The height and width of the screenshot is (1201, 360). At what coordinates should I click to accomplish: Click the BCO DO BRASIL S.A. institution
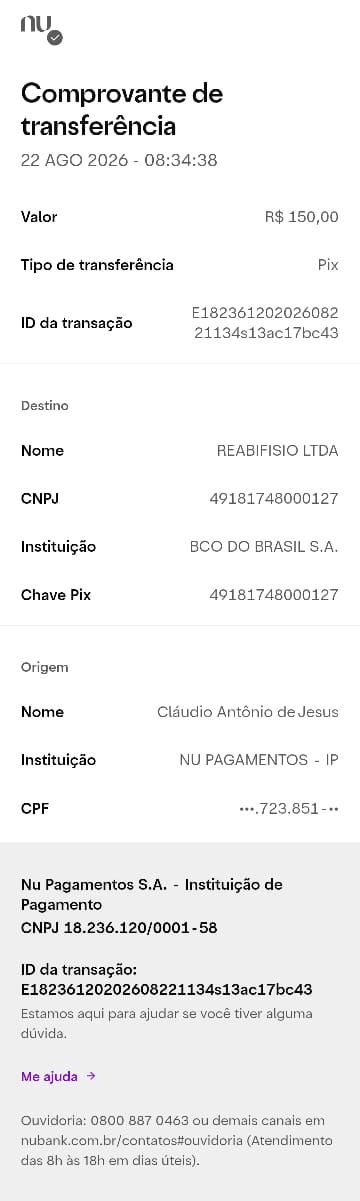point(264,547)
